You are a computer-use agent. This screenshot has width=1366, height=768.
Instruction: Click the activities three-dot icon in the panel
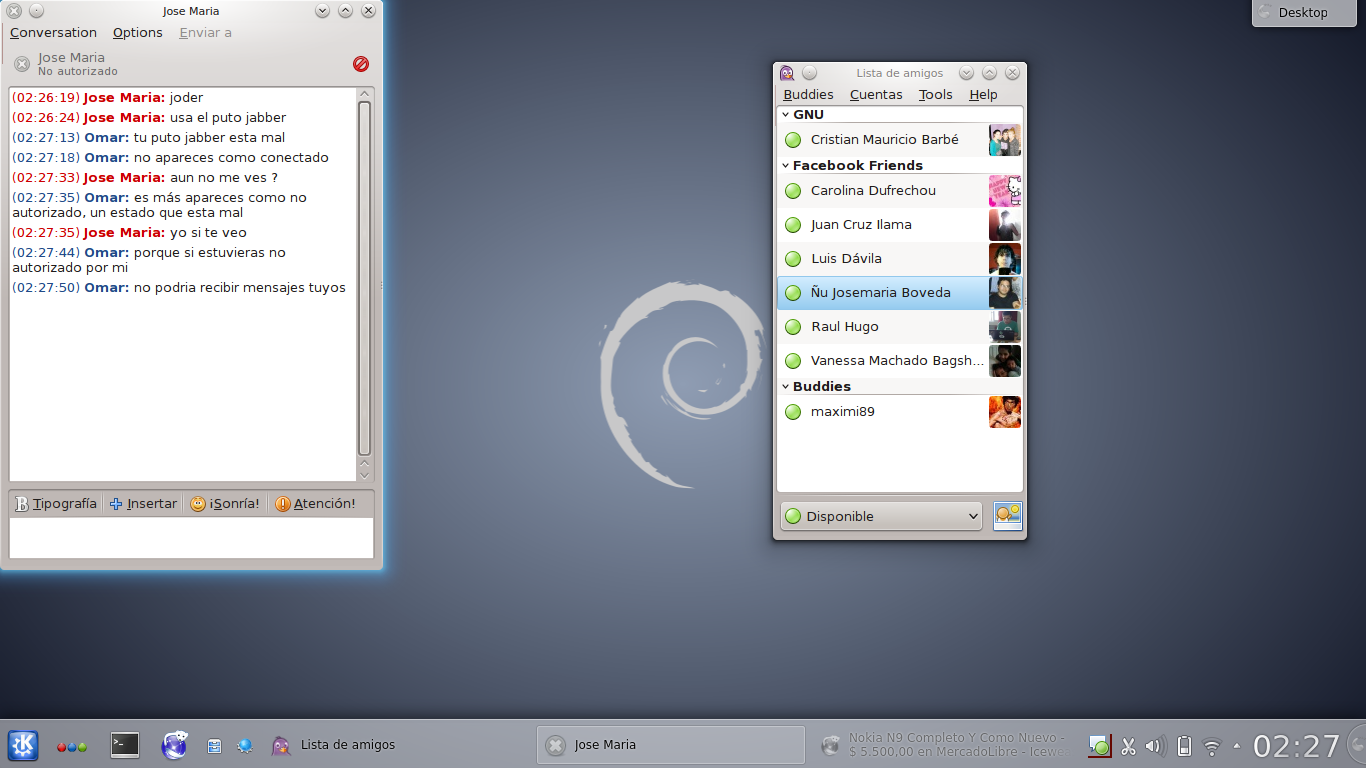tap(71, 746)
